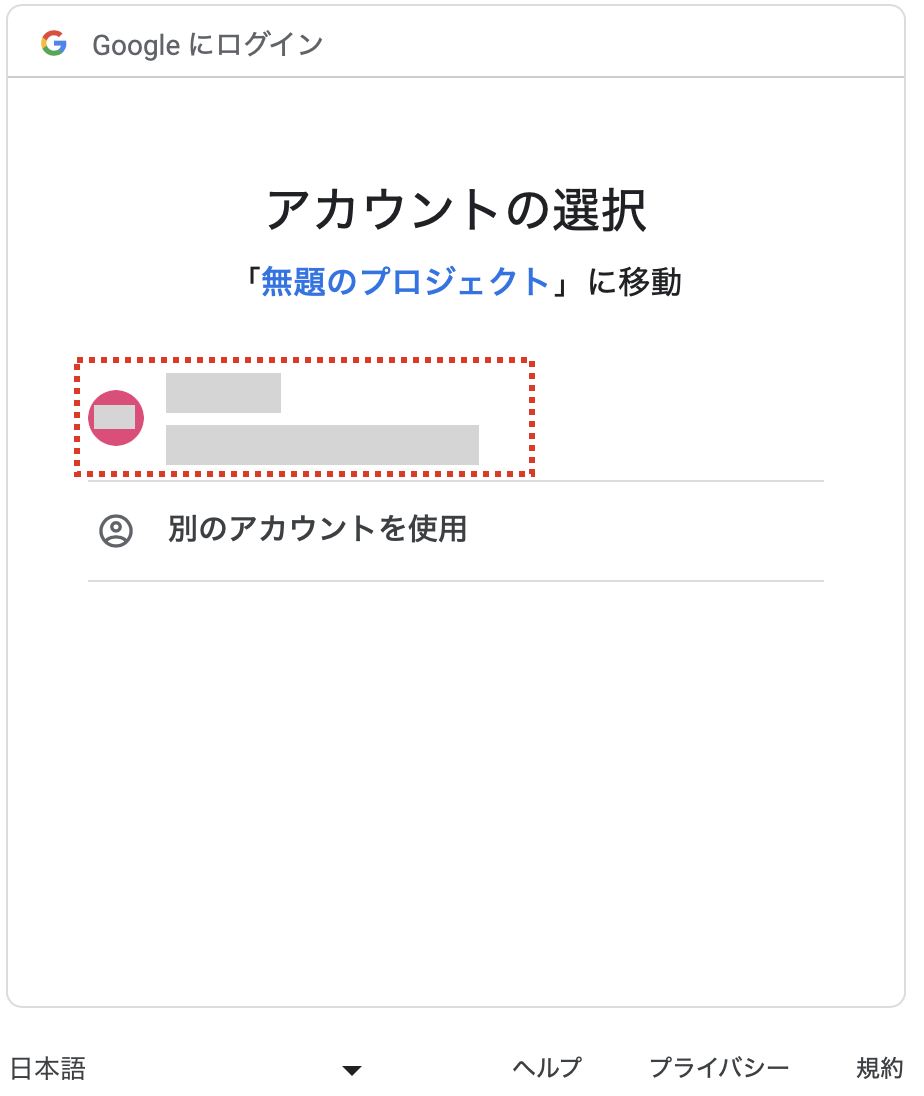Click the Google G logo in header
This screenshot has width=924, height=1096.
pyautogui.click(x=54, y=43)
